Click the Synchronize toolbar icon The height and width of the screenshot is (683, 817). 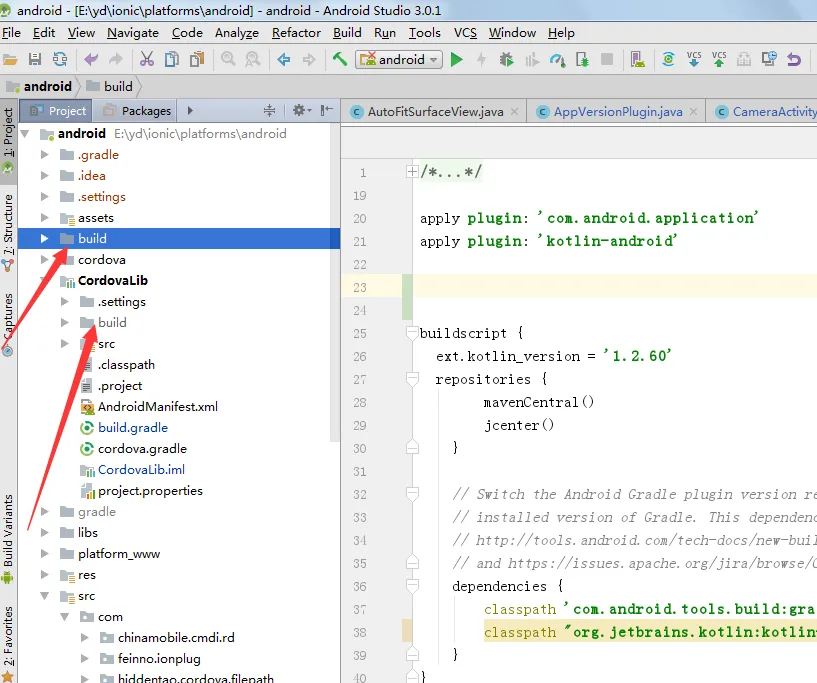click(x=60, y=59)
